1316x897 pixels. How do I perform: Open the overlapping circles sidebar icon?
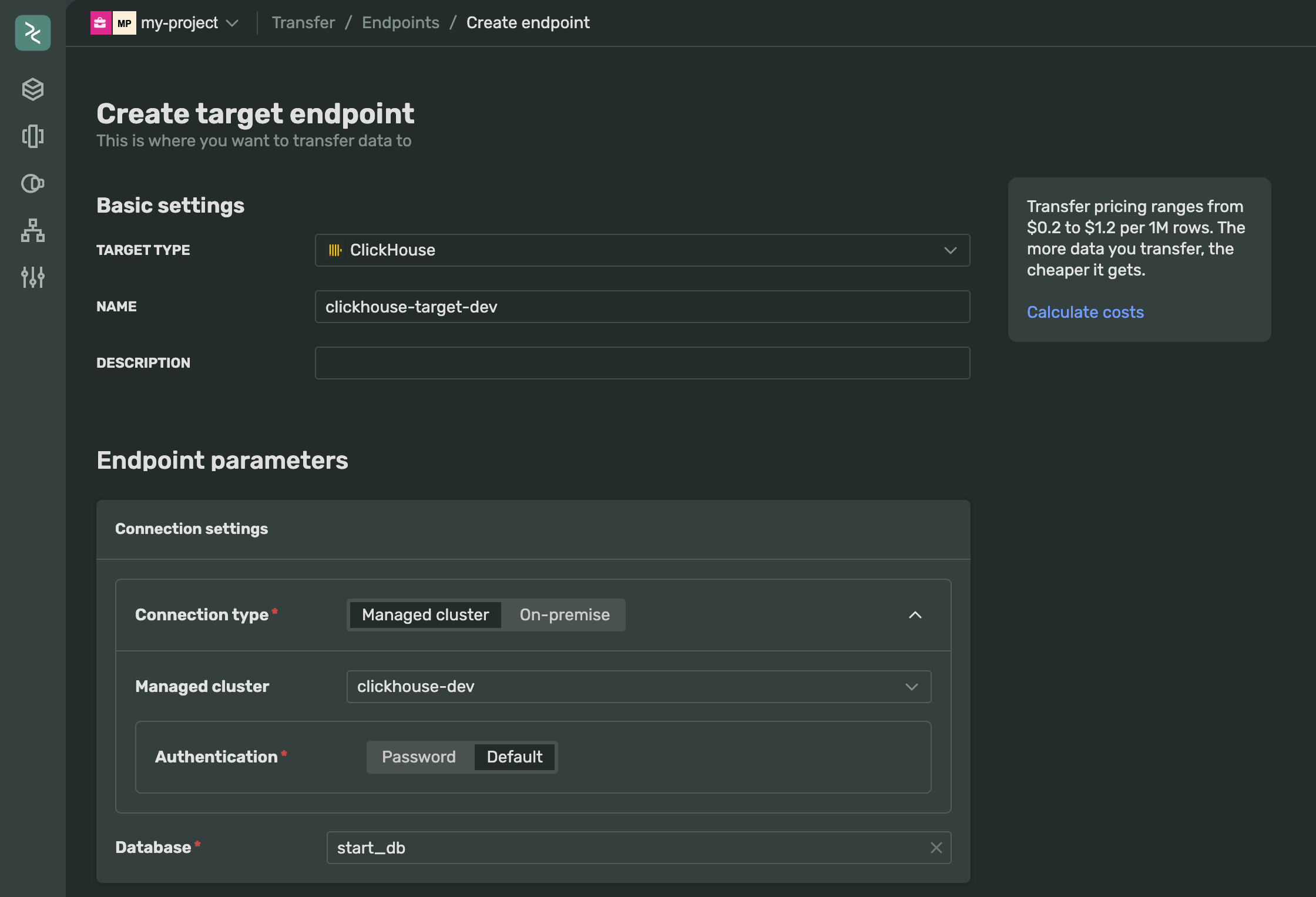pyautogui.click(x=33, y=183)
